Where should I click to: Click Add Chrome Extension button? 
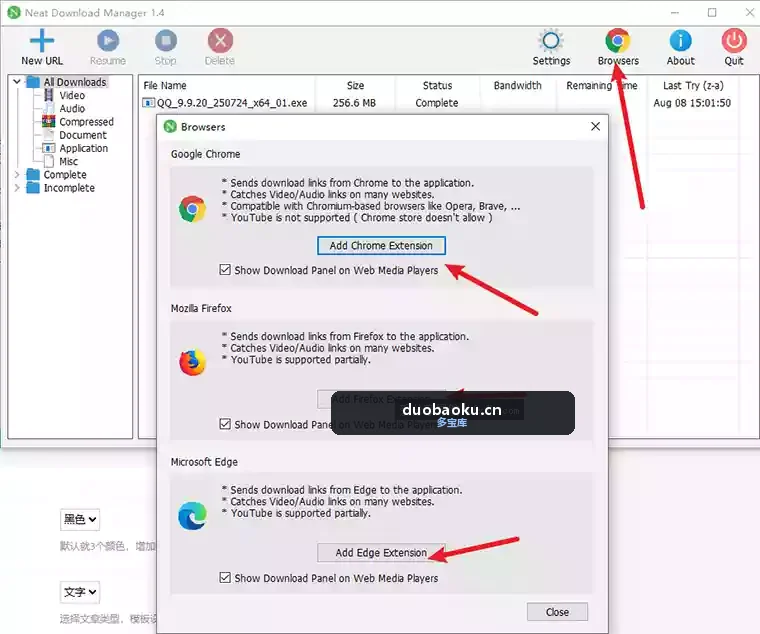[381, 246]
